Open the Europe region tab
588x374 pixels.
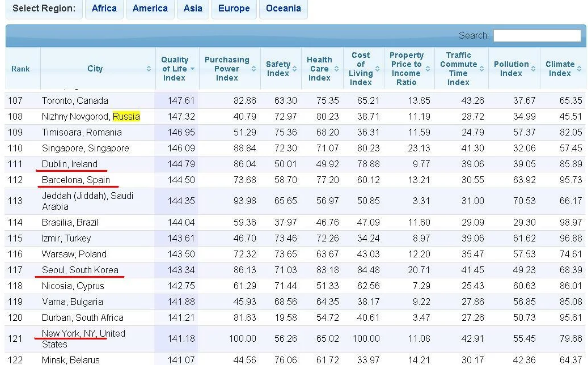pyautogui.click(x=234, y=8)
